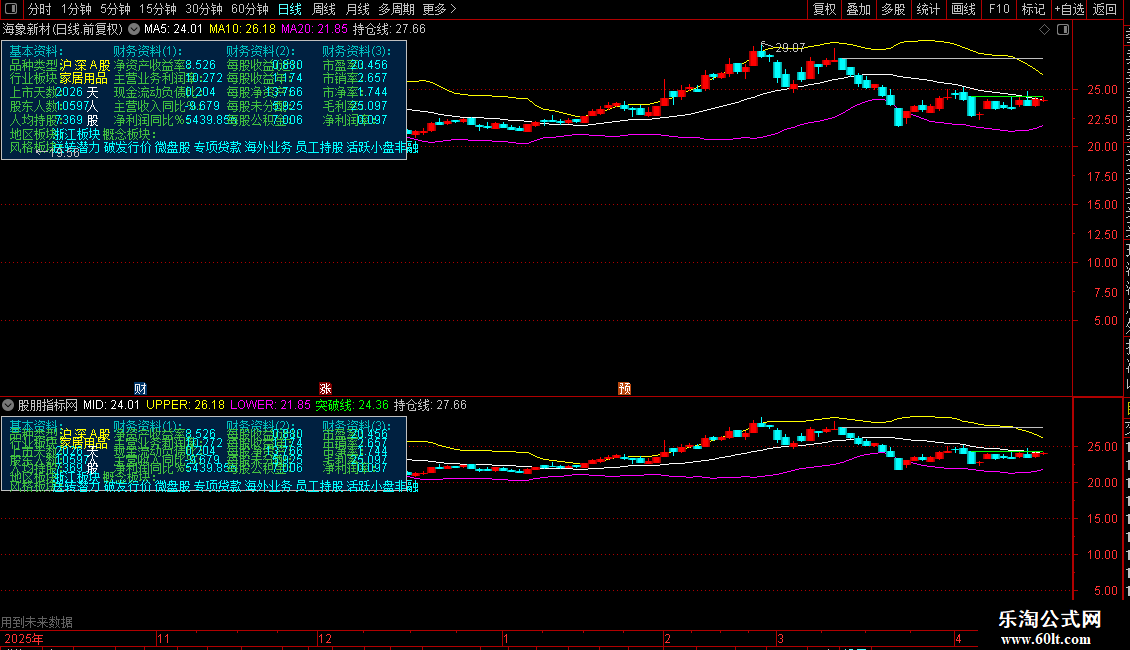Select the 5分钟 period tab
This screenshot has width=1130, height=650.
115,9
